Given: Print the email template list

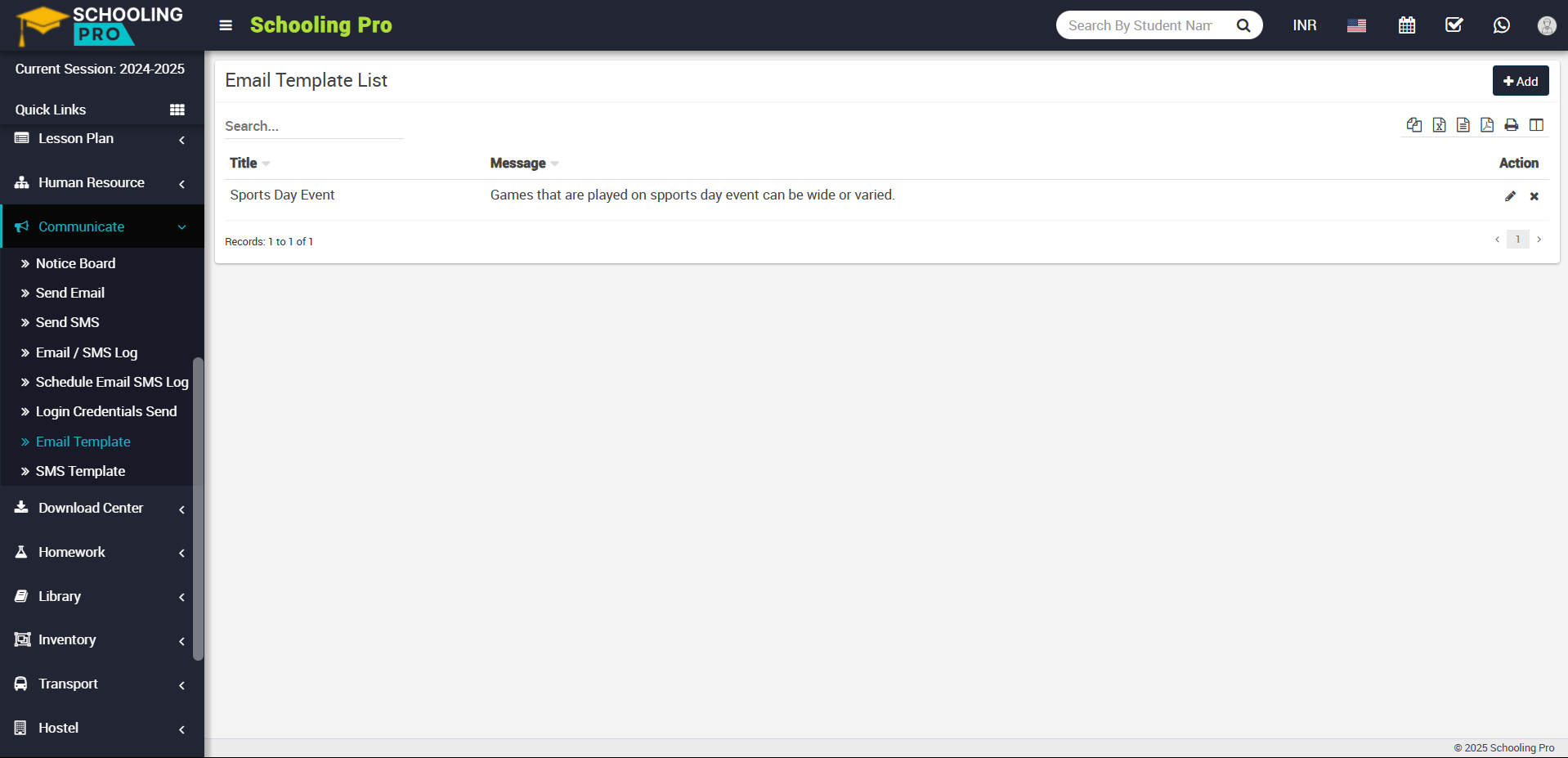Looking at the screenshot, I should pyautogui.click(x=1512, y=124).
